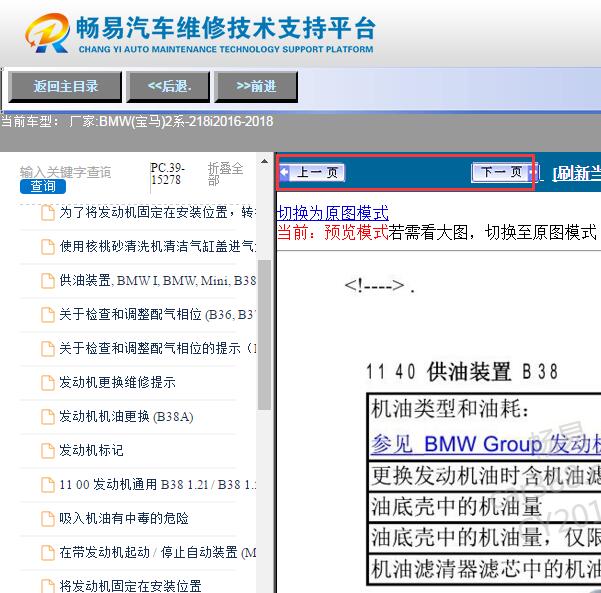This screenshot has height=593, width=601.
Task: Go back with <<后退 button
Action: pos(169,87)
